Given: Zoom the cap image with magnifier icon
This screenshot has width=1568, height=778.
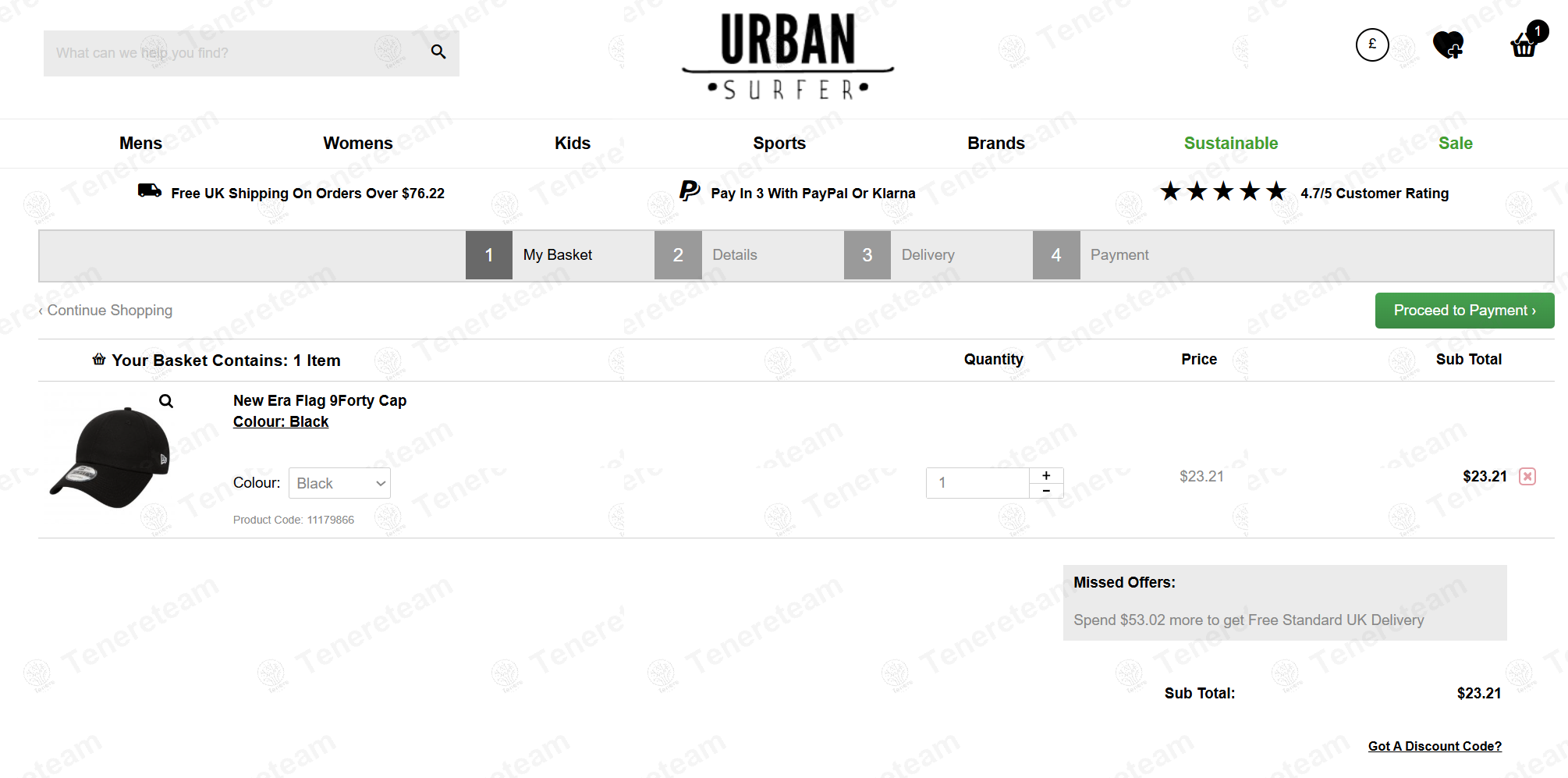Looking at the screenshot, I should tap(166, 401).
